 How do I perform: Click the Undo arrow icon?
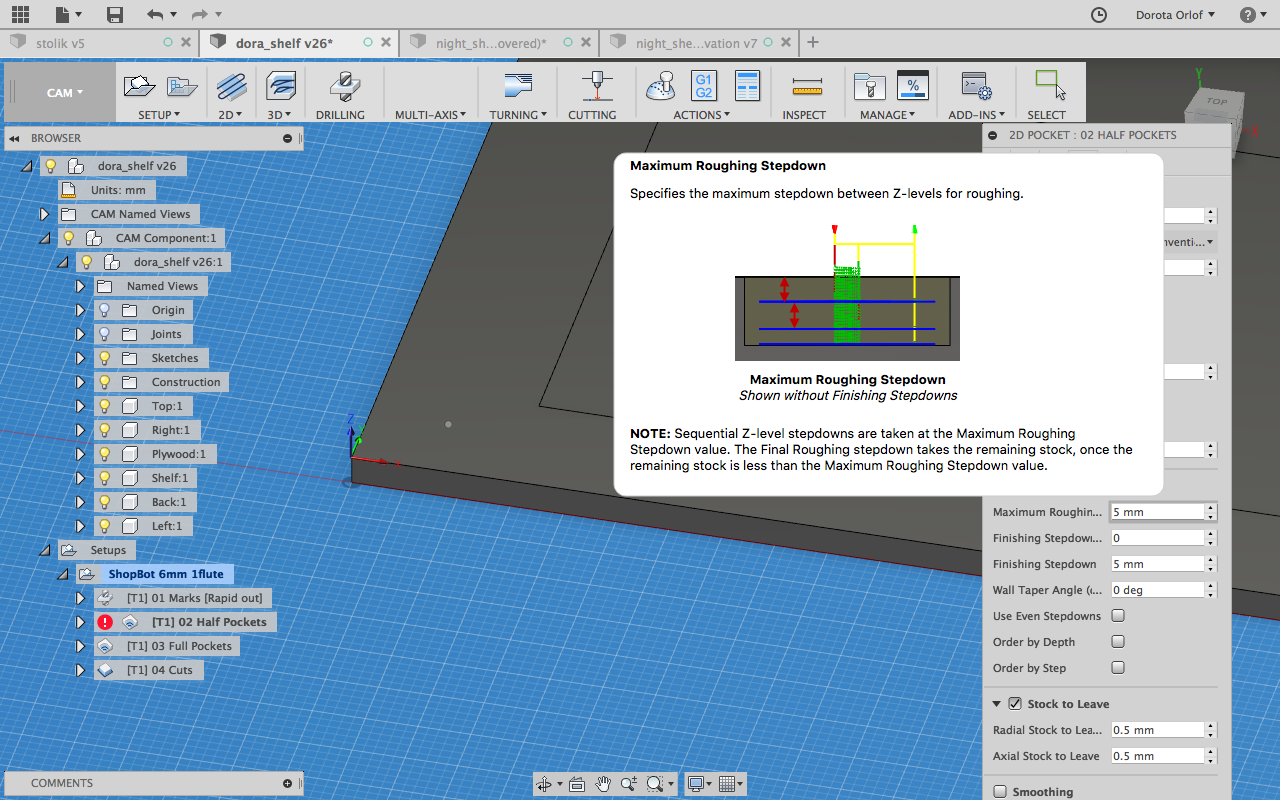[x=154, y=15]
